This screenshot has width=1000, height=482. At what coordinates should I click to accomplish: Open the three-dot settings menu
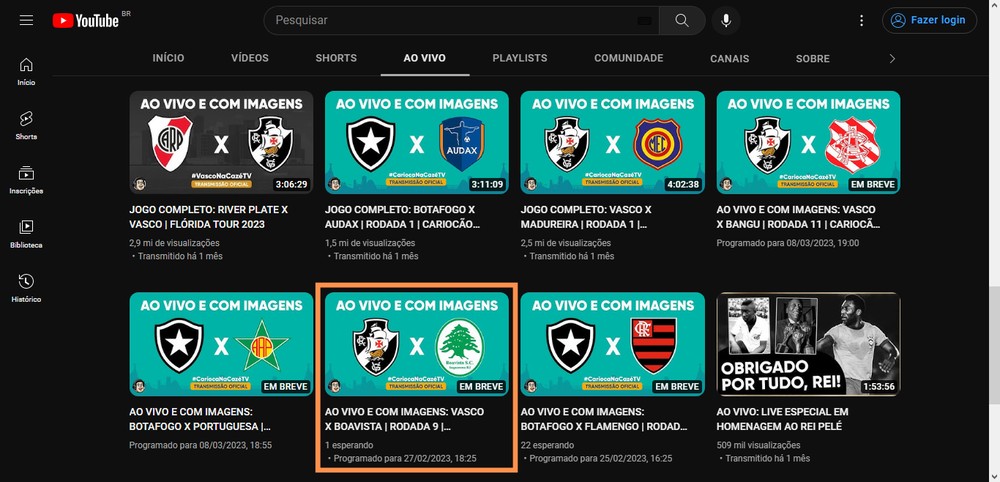(x=862, y=20)
